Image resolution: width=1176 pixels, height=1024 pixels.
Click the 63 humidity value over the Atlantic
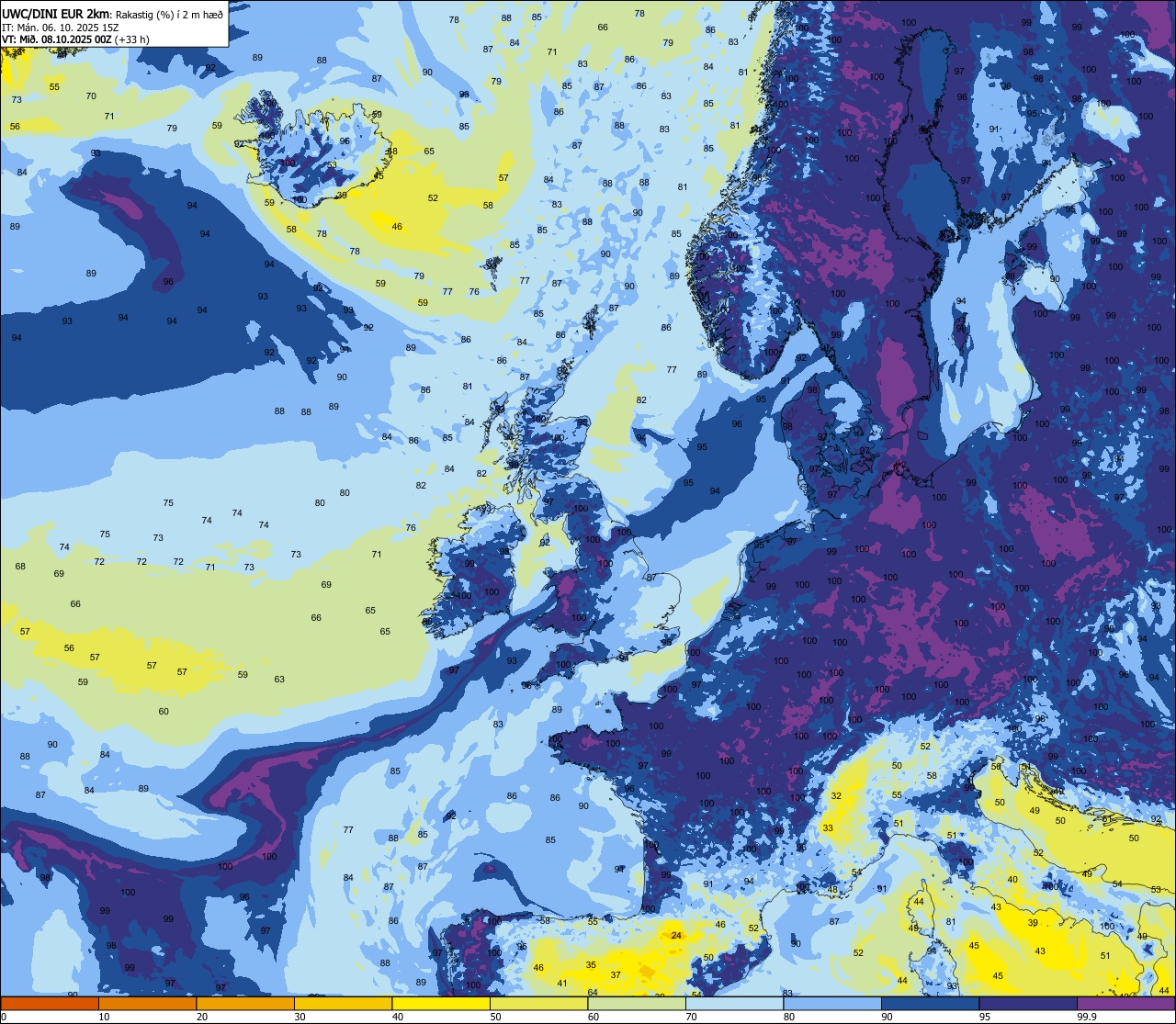point(279,680)
